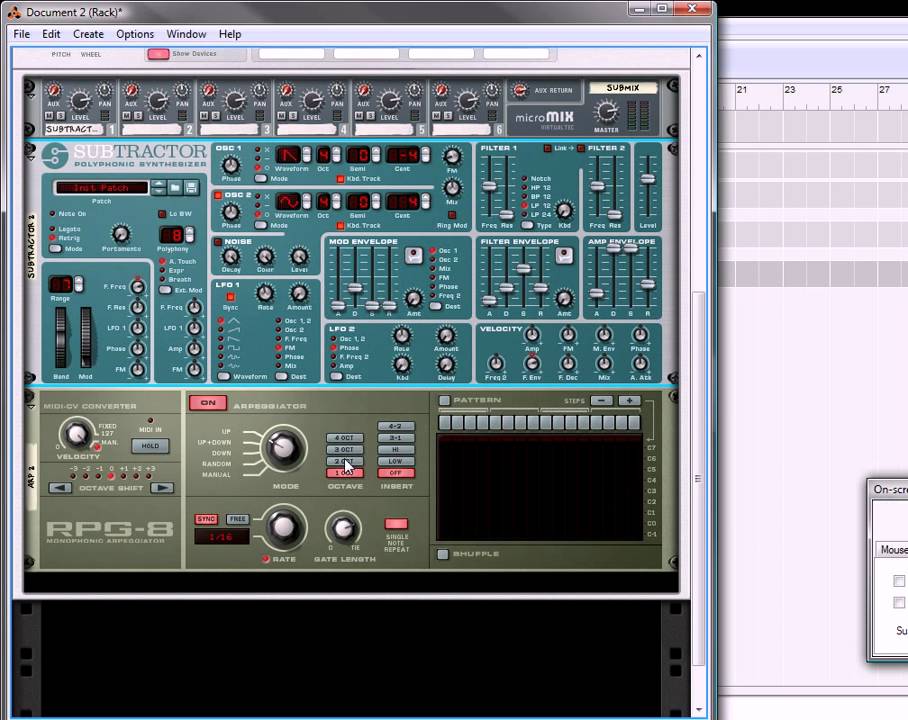Click the Subtractor master Level slider

tap(647, 179)
